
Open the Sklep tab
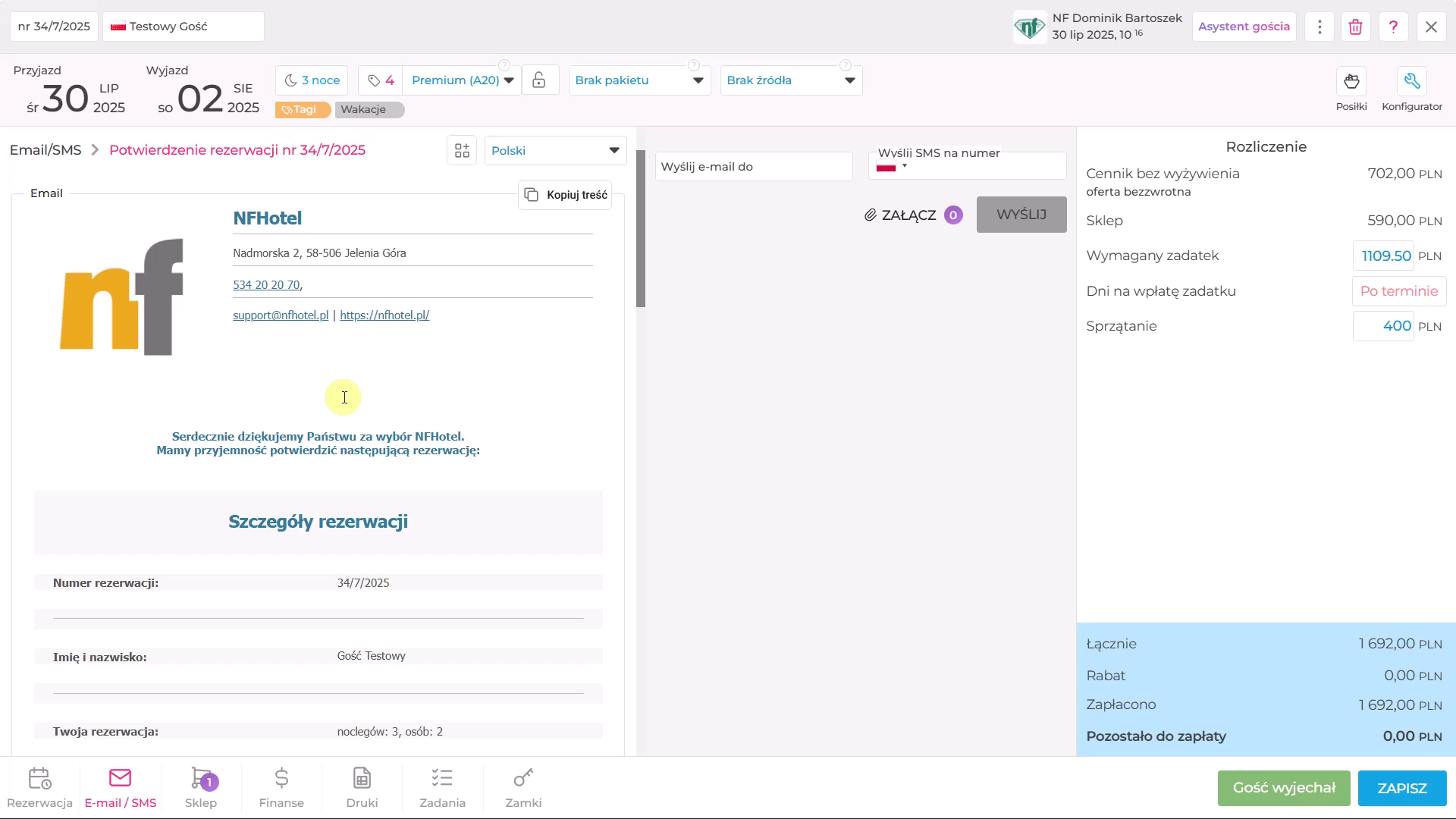click(x=201, y=788)
